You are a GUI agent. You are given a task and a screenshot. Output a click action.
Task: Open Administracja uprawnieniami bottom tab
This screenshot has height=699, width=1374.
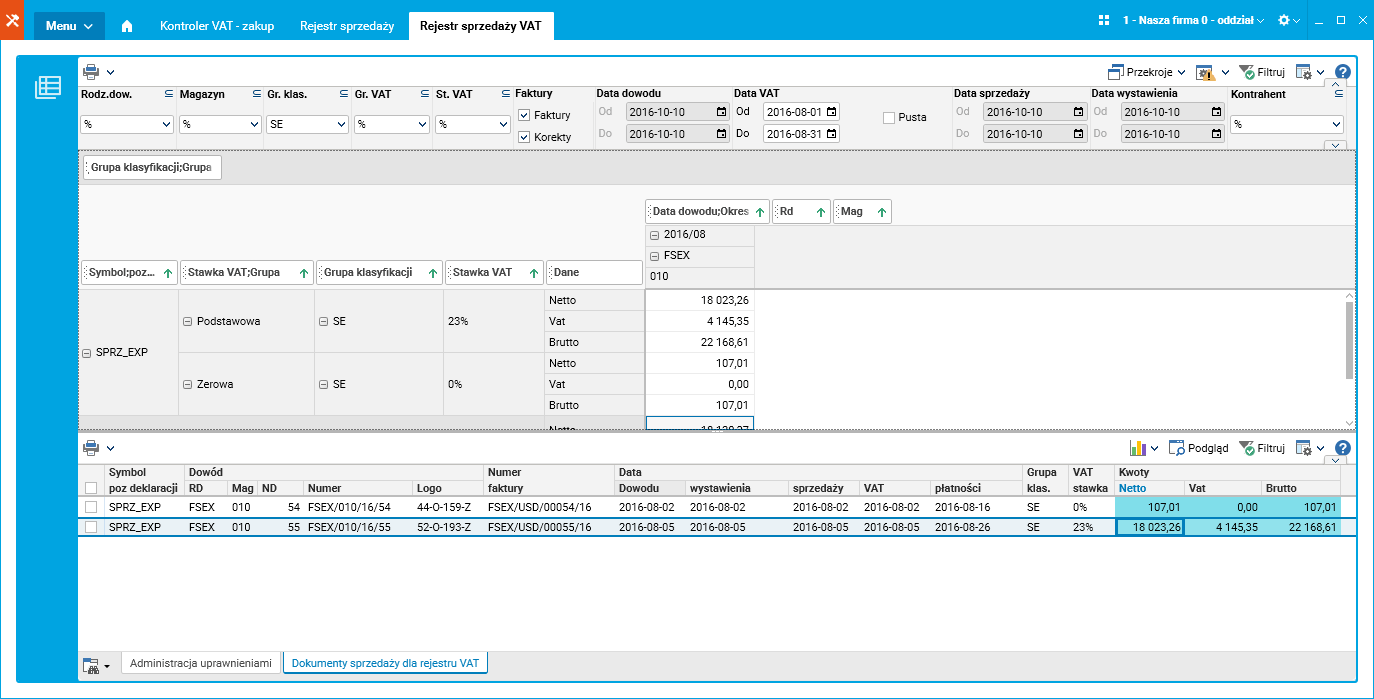tap(201, 663)
